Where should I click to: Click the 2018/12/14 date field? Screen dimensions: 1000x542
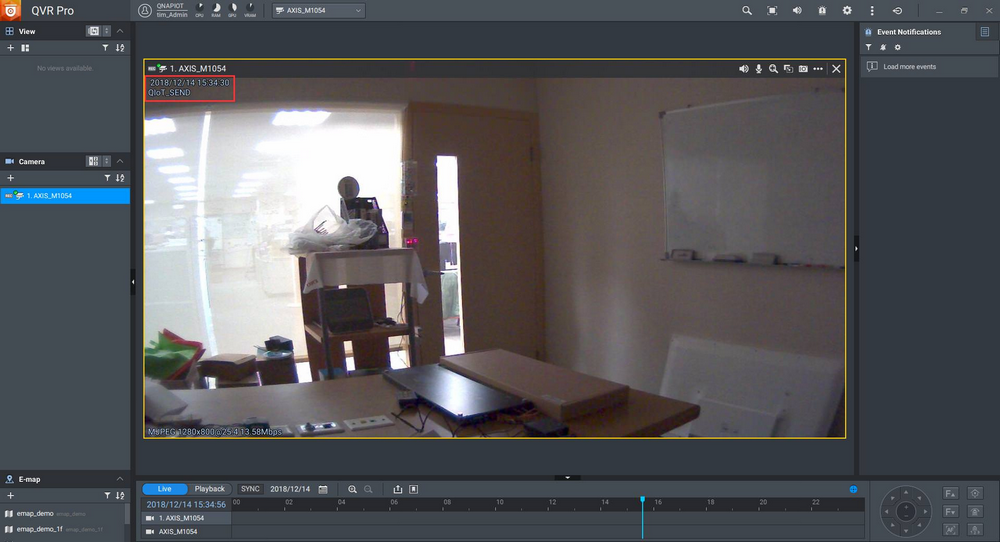tap(290, 489)
